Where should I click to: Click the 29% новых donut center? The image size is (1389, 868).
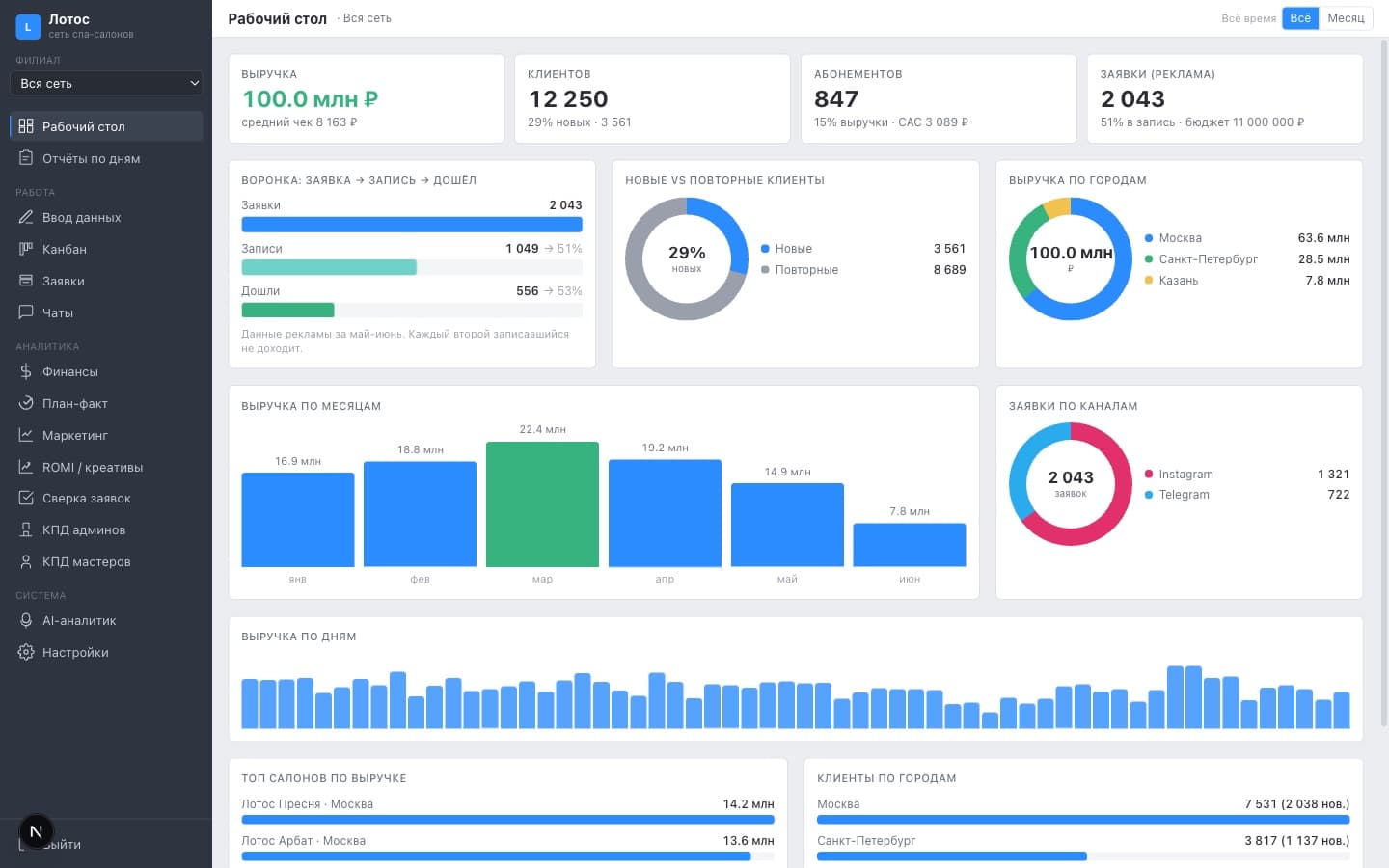point(686,258)
